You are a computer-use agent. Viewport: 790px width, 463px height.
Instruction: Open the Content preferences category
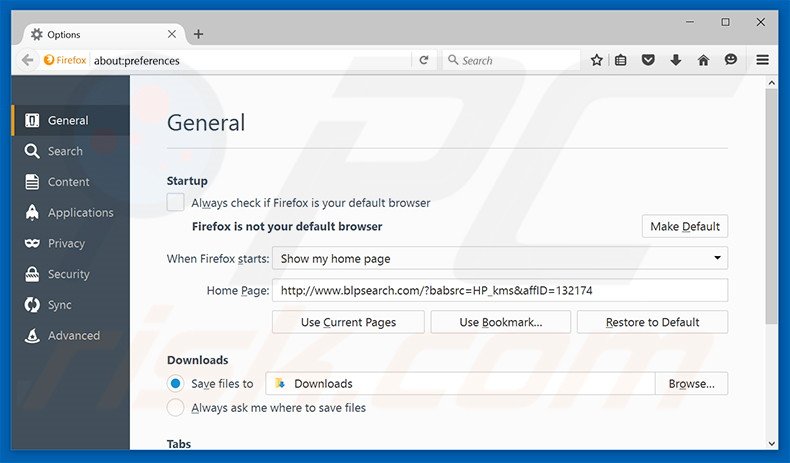click(71, 182)
